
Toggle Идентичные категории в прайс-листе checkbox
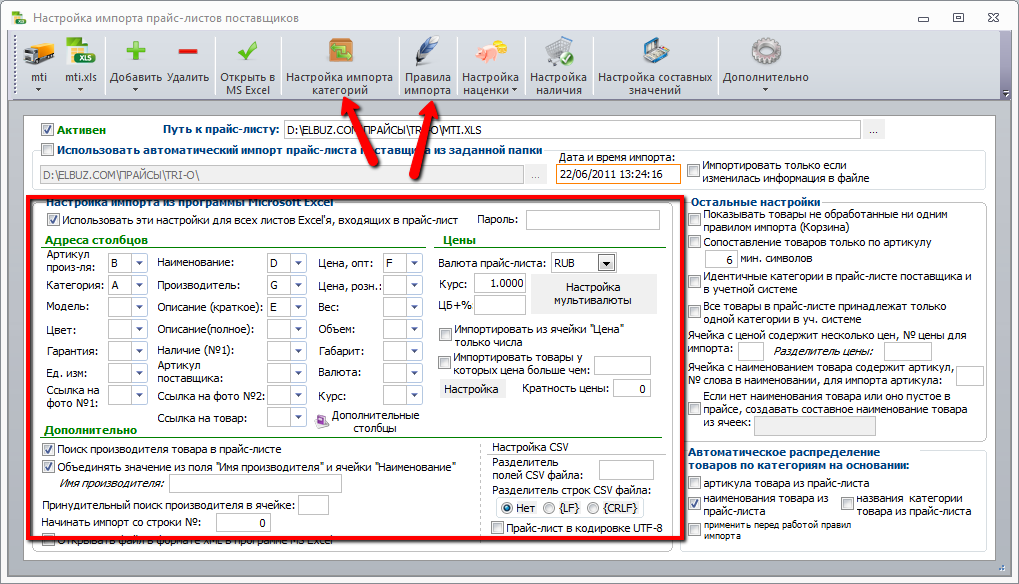[694, 283]
